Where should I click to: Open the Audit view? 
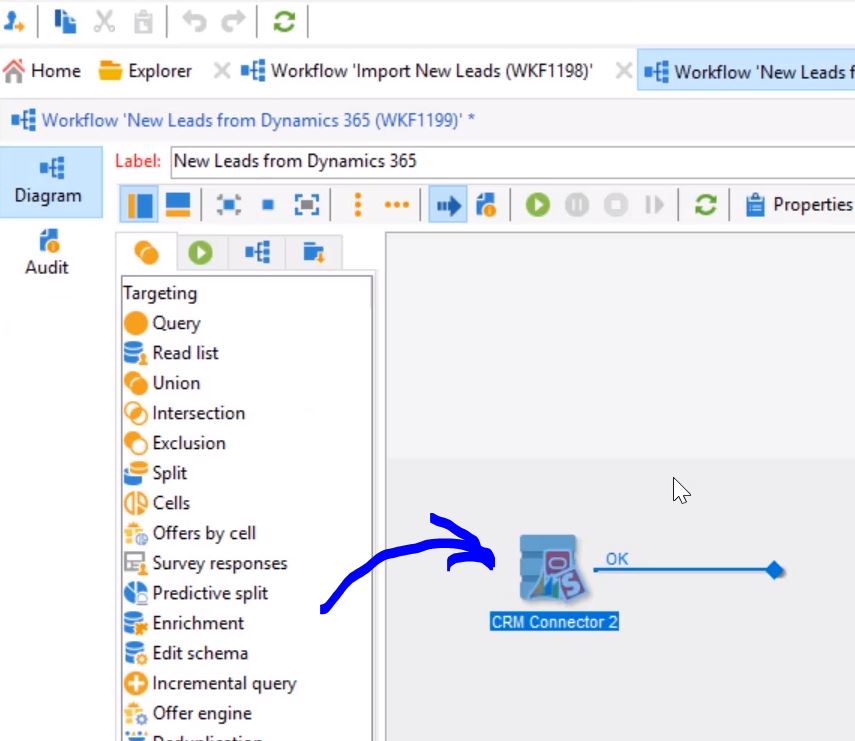pos(48,252)
